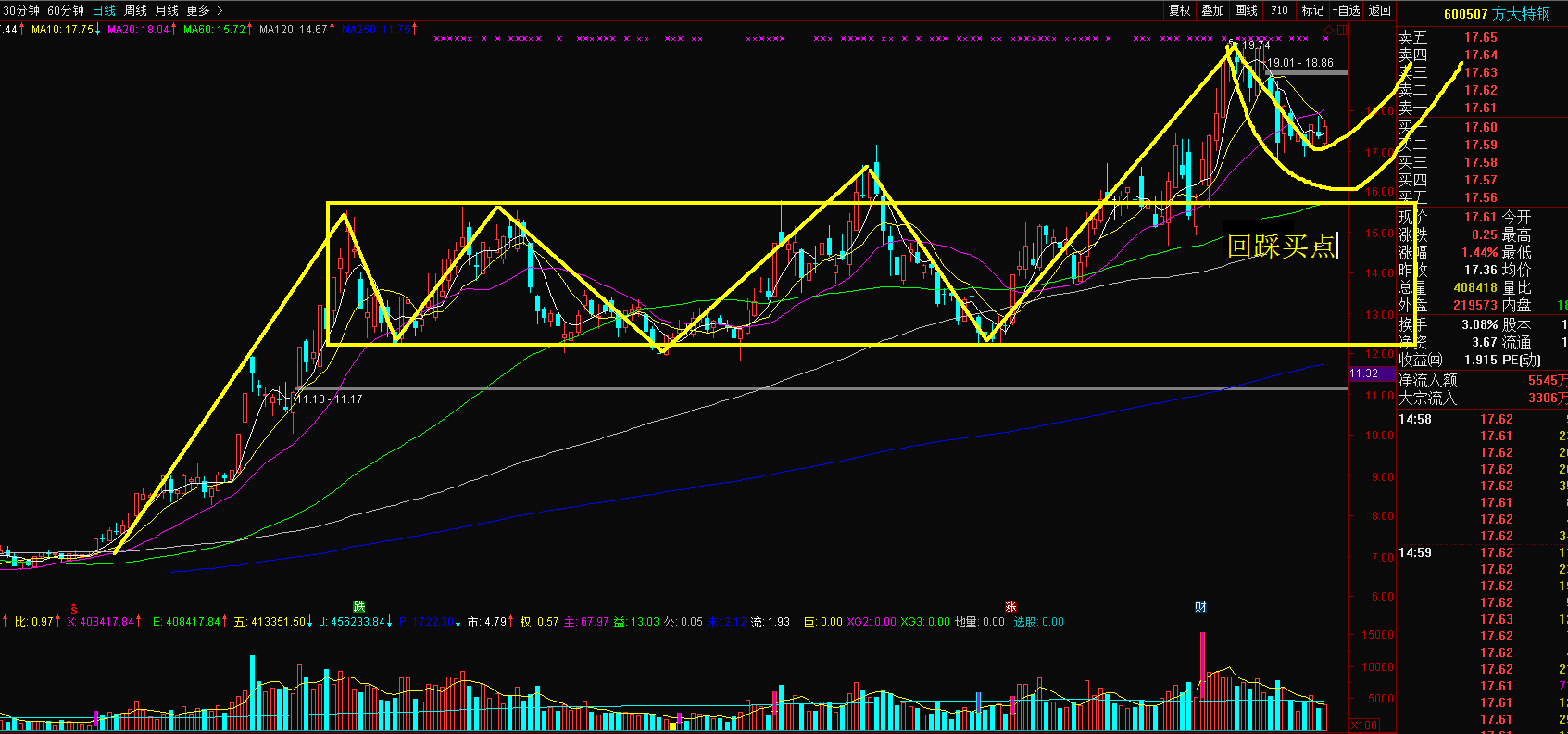Click the green 跌 marker on timeline
This screenshot has height=734, width=1568.
pyautogui.click(x=359, y=607)
